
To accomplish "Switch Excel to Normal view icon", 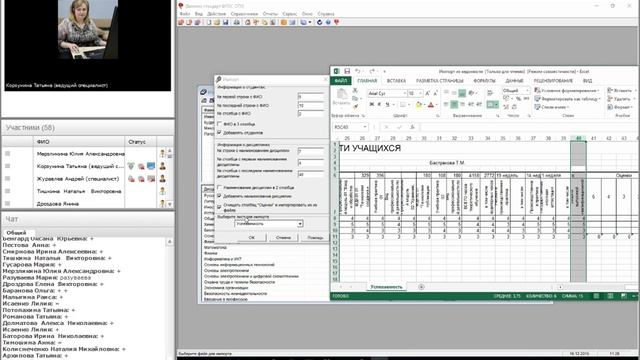I will tap(596, 296).
